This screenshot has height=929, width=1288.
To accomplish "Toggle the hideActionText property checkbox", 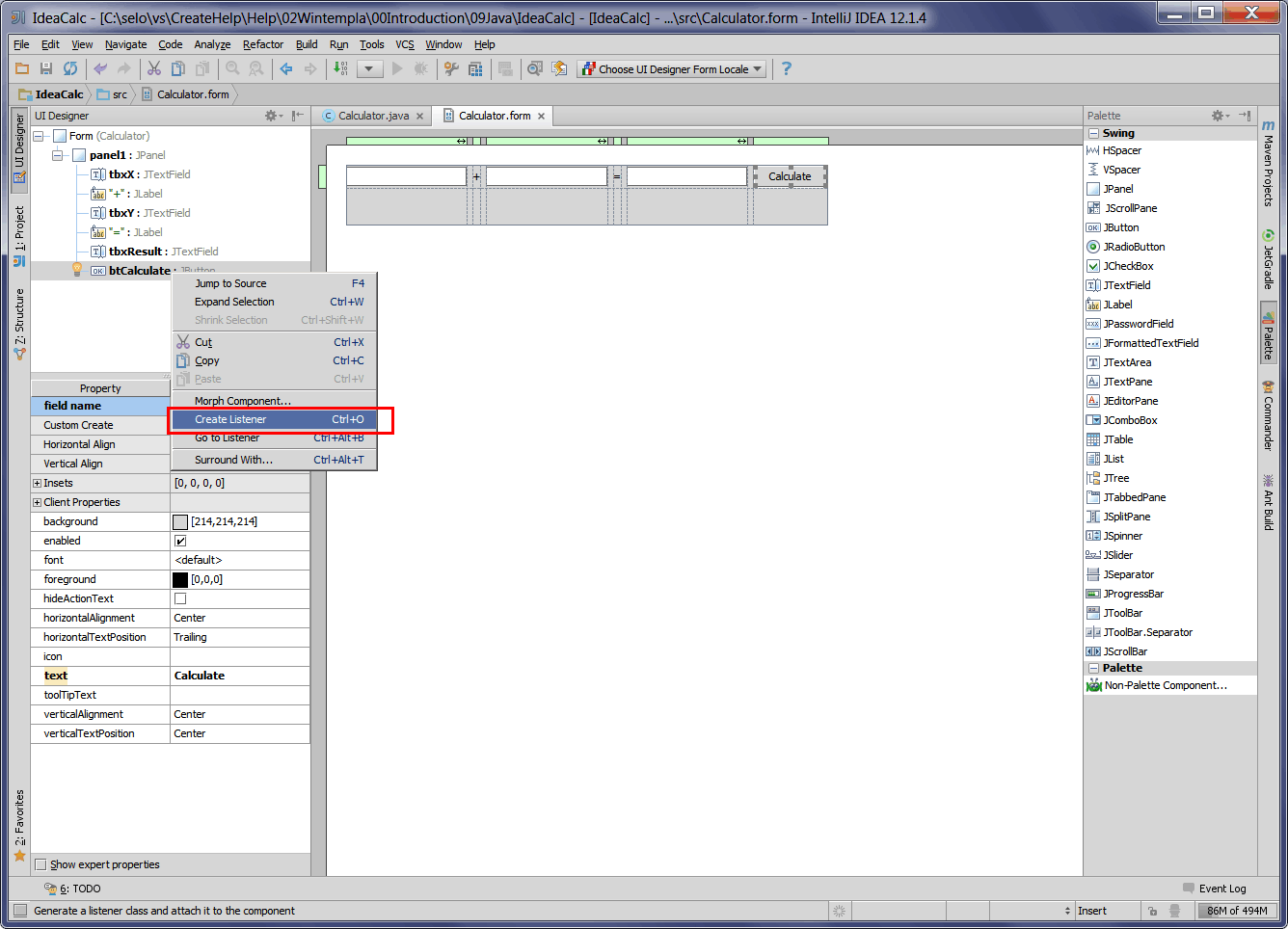I will [180, 598].
